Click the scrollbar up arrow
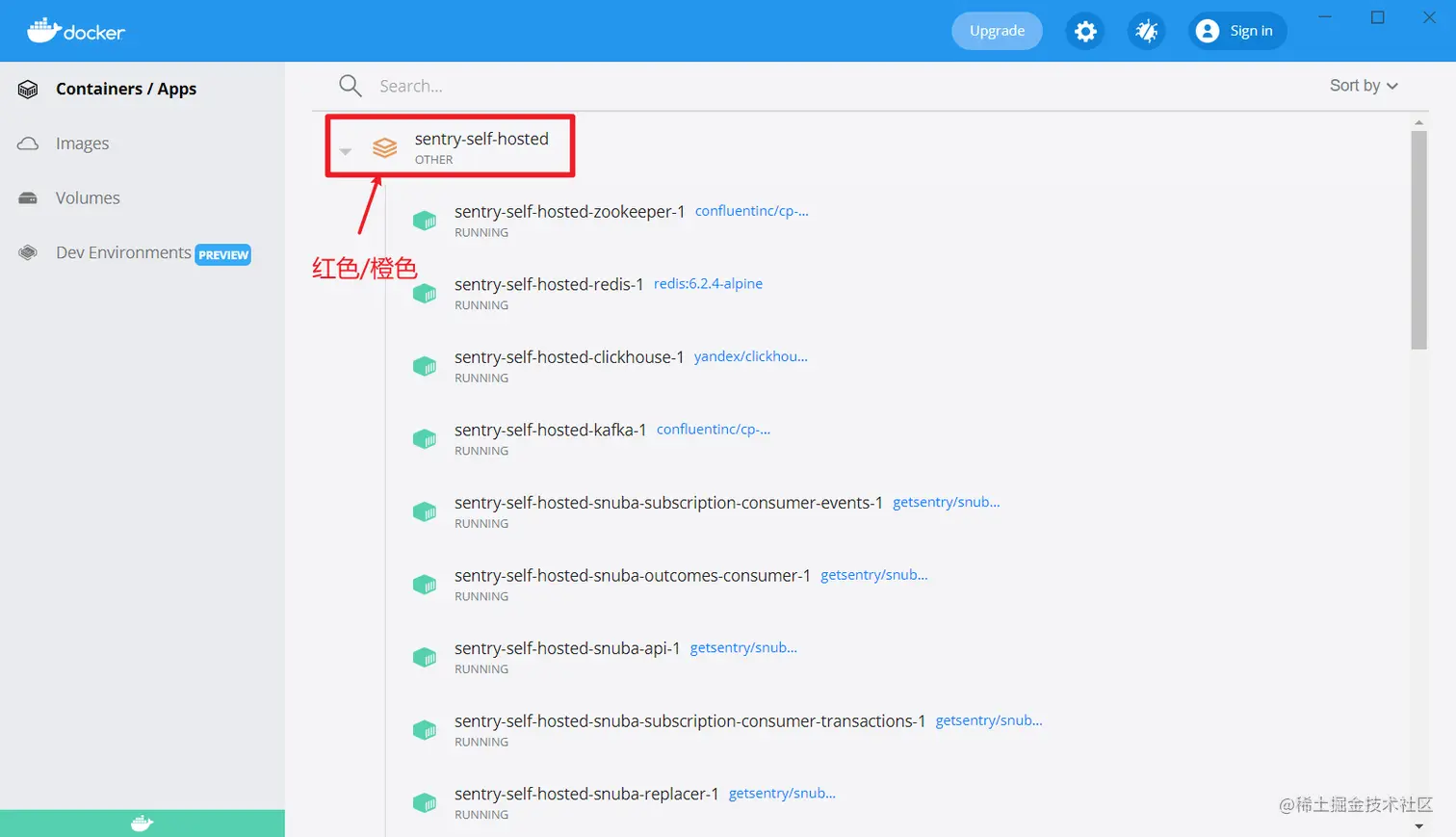 point(1418,122)
